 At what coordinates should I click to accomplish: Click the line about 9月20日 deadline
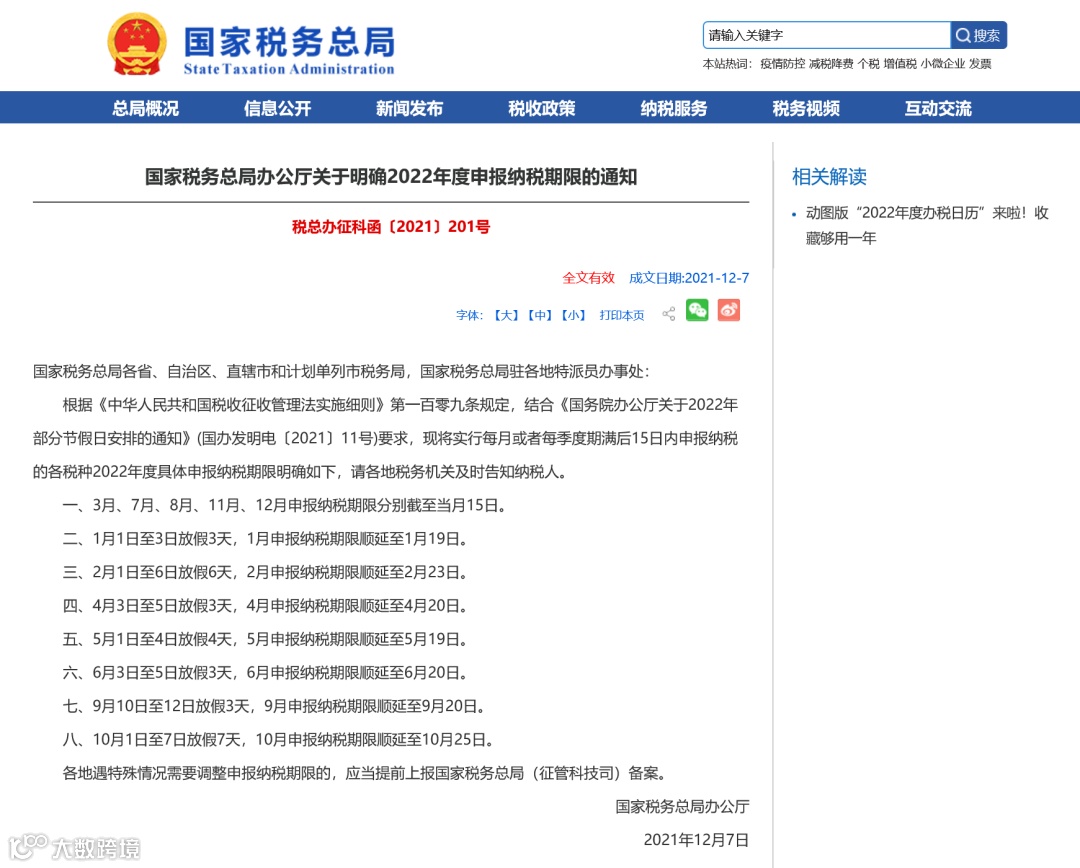275,706
